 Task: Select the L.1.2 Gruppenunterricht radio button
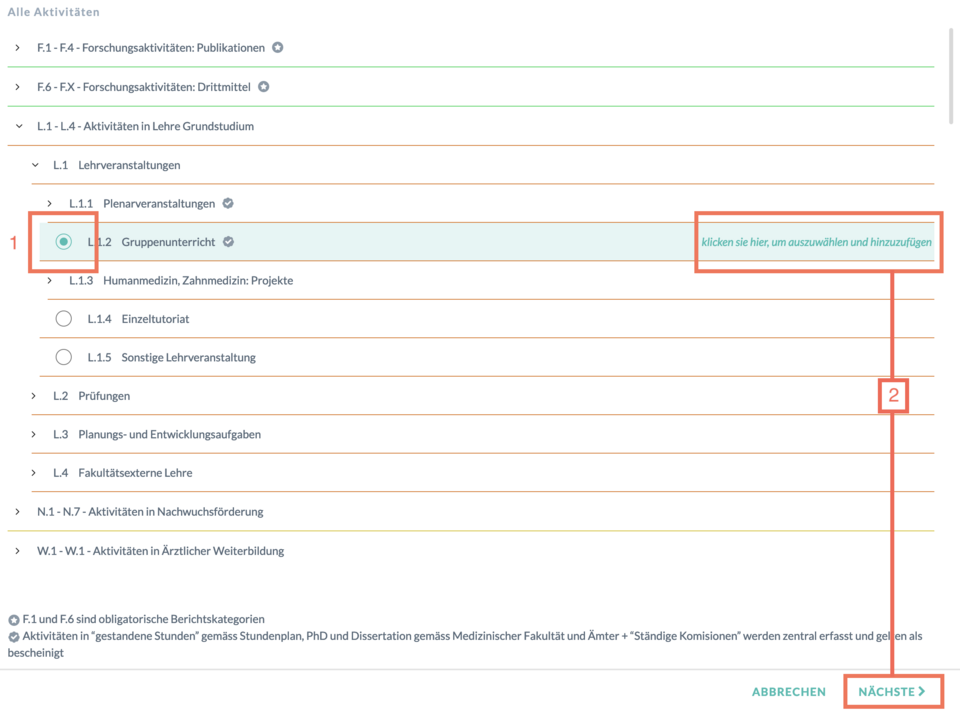click(x=64, y=242)
